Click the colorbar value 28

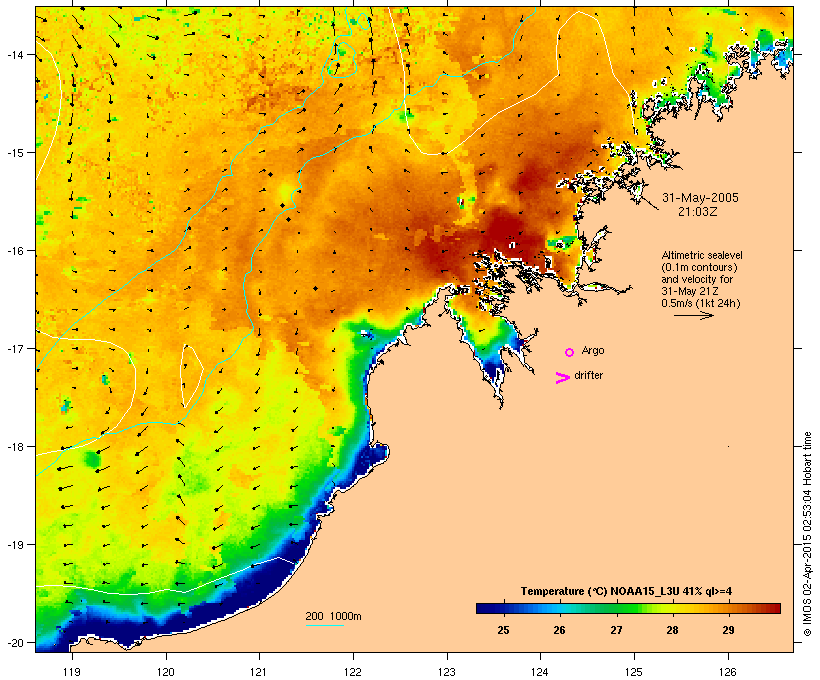coord(672,630)
